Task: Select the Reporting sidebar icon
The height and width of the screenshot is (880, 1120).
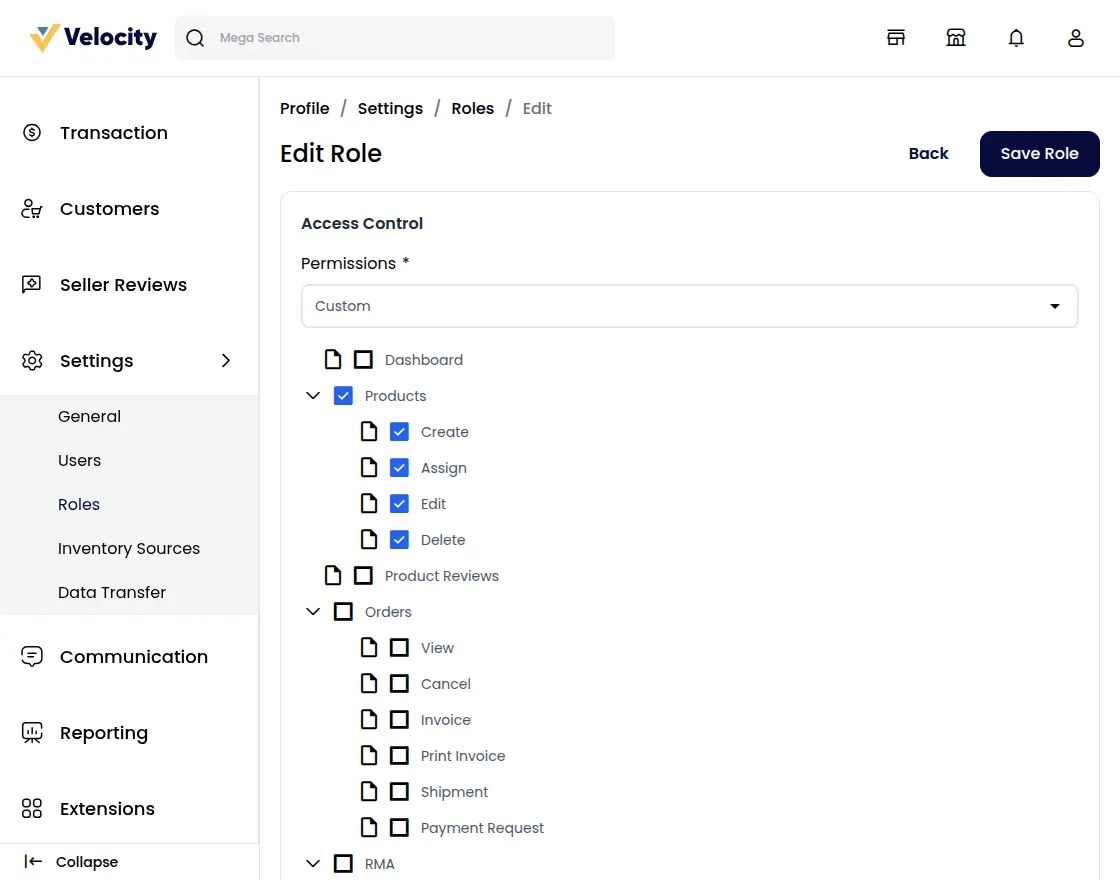Action: pos(31,732)
